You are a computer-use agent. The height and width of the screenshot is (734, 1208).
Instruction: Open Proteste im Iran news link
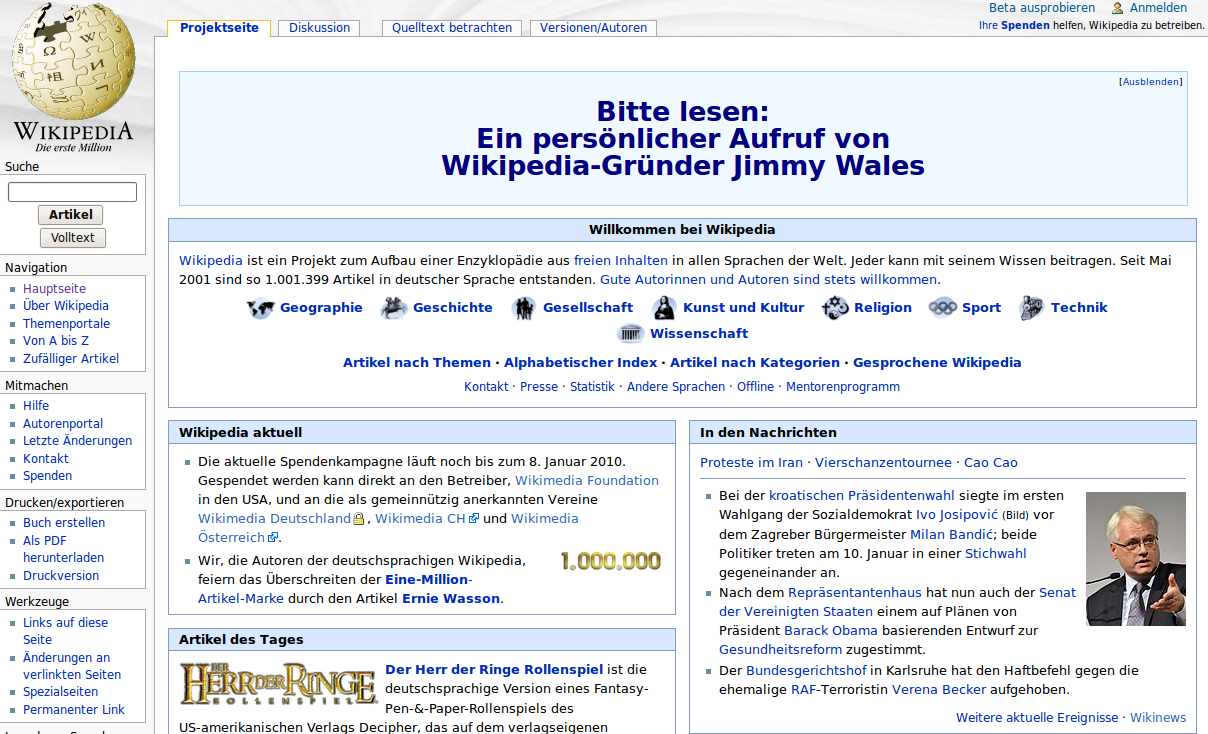(x=751, y=463)
